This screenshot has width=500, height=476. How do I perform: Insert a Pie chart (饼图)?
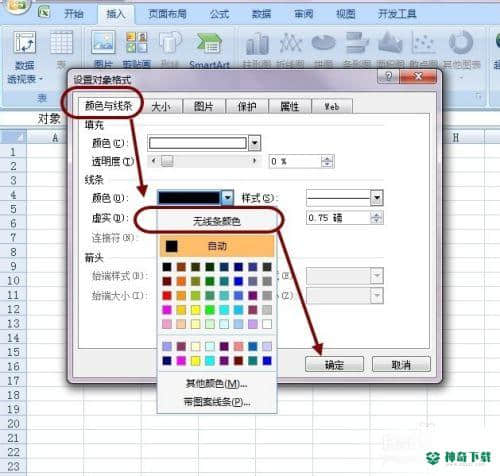(323, 43)
